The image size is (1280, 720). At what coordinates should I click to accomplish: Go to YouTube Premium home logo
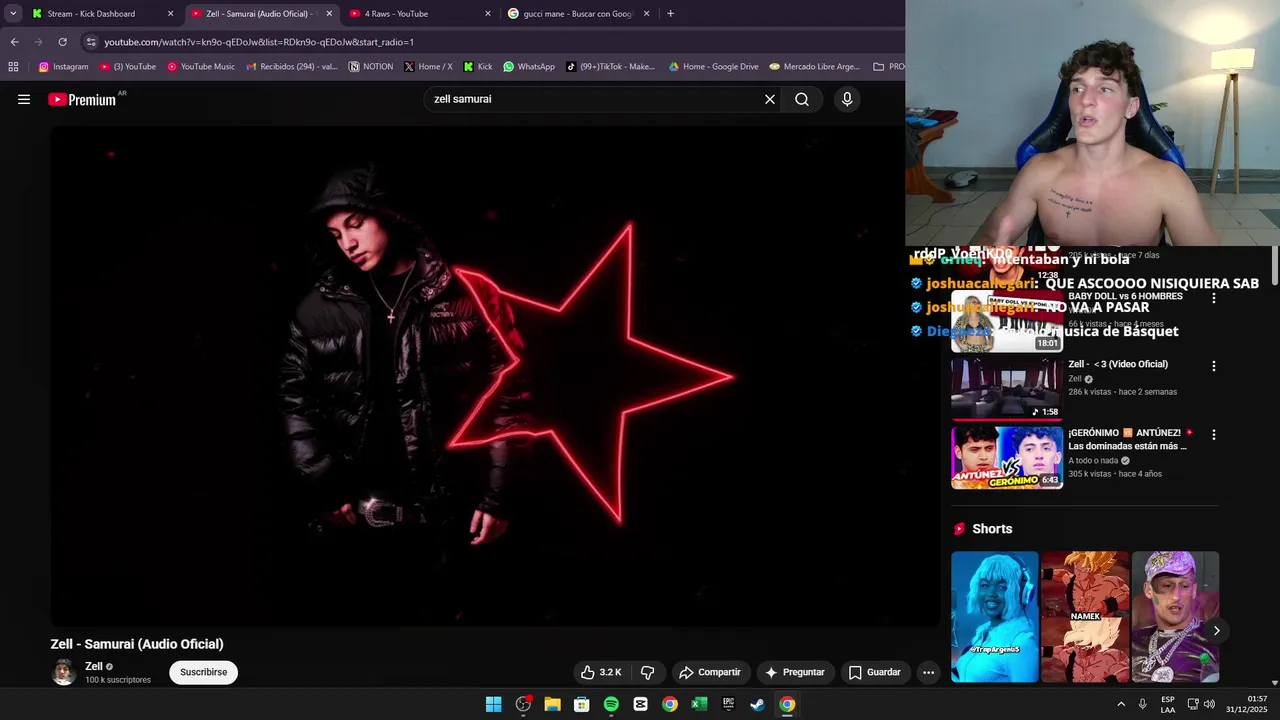(x=82, y=99)
